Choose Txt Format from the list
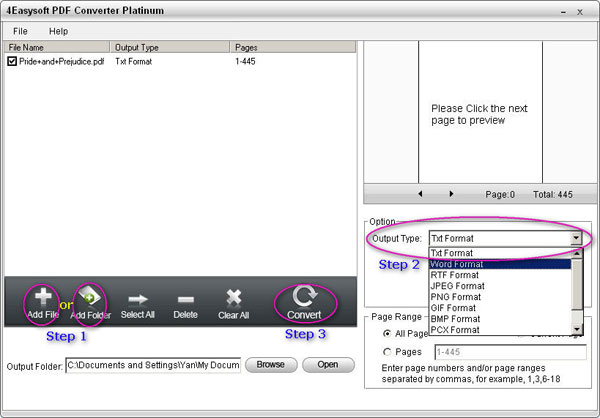The width and height of the screenshot is (600, 418). (x=500, y=253)
